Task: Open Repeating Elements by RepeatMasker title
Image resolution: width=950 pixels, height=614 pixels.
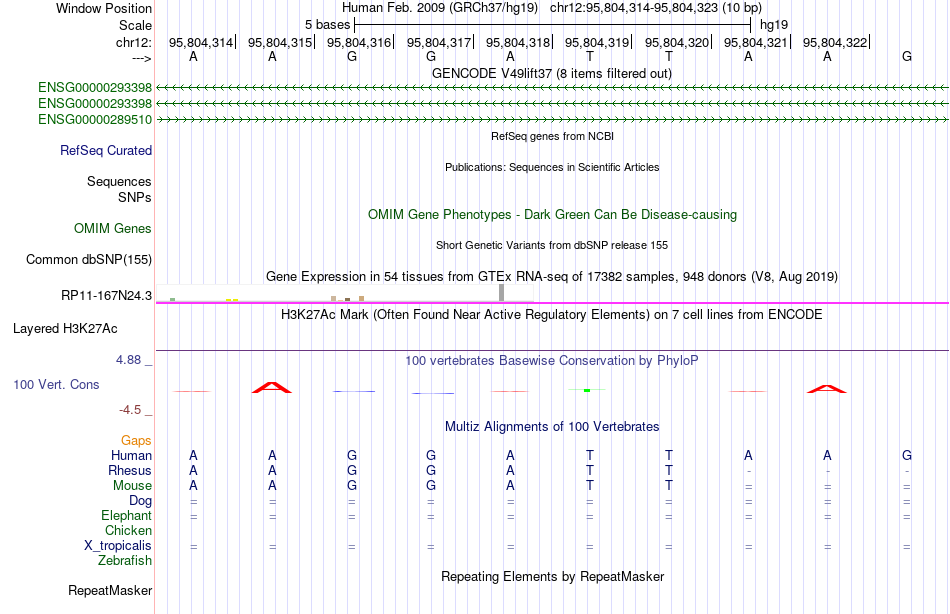Action: click(552, 576)
